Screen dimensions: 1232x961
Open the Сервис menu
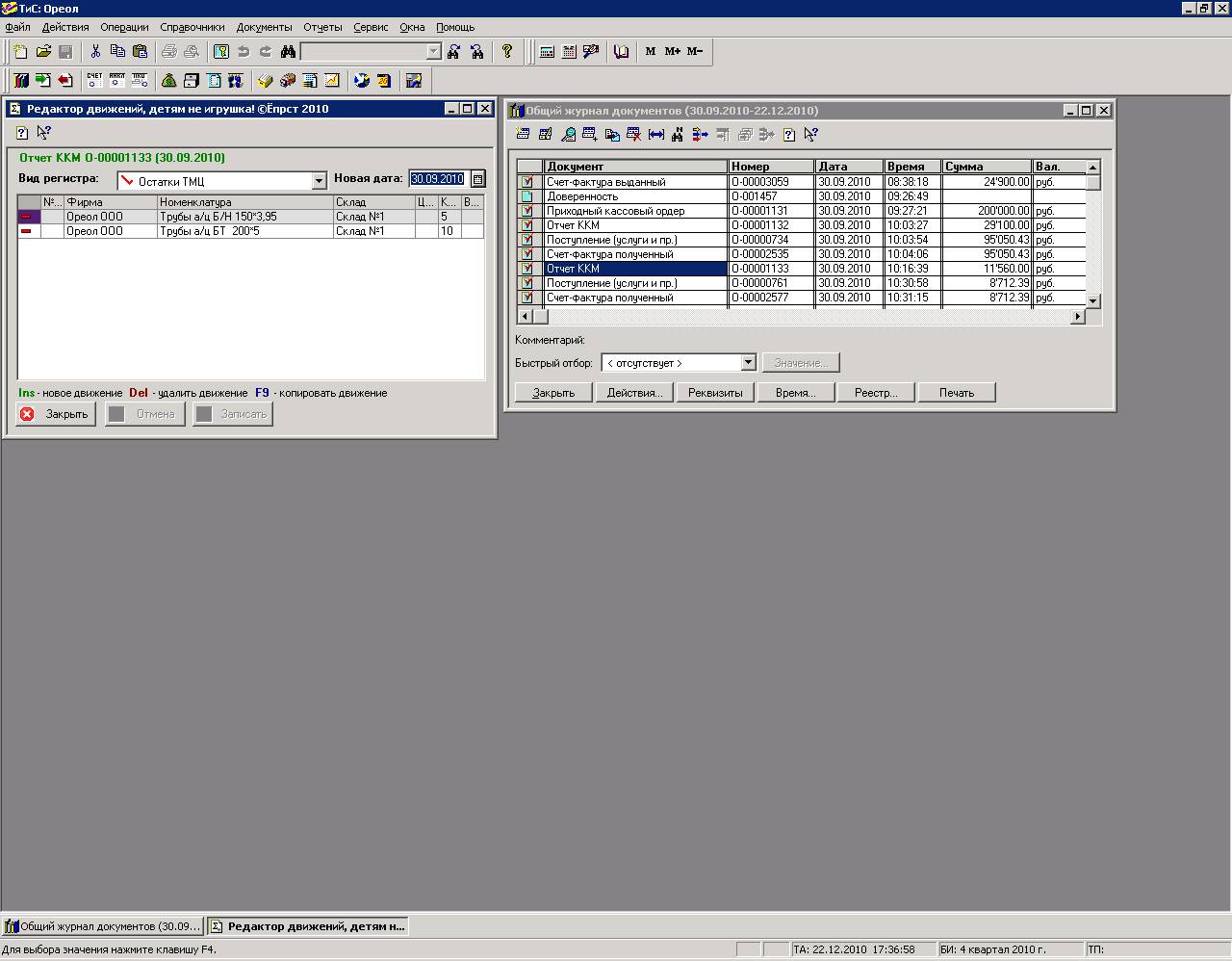pyautogui.click(x=371, y=27)
